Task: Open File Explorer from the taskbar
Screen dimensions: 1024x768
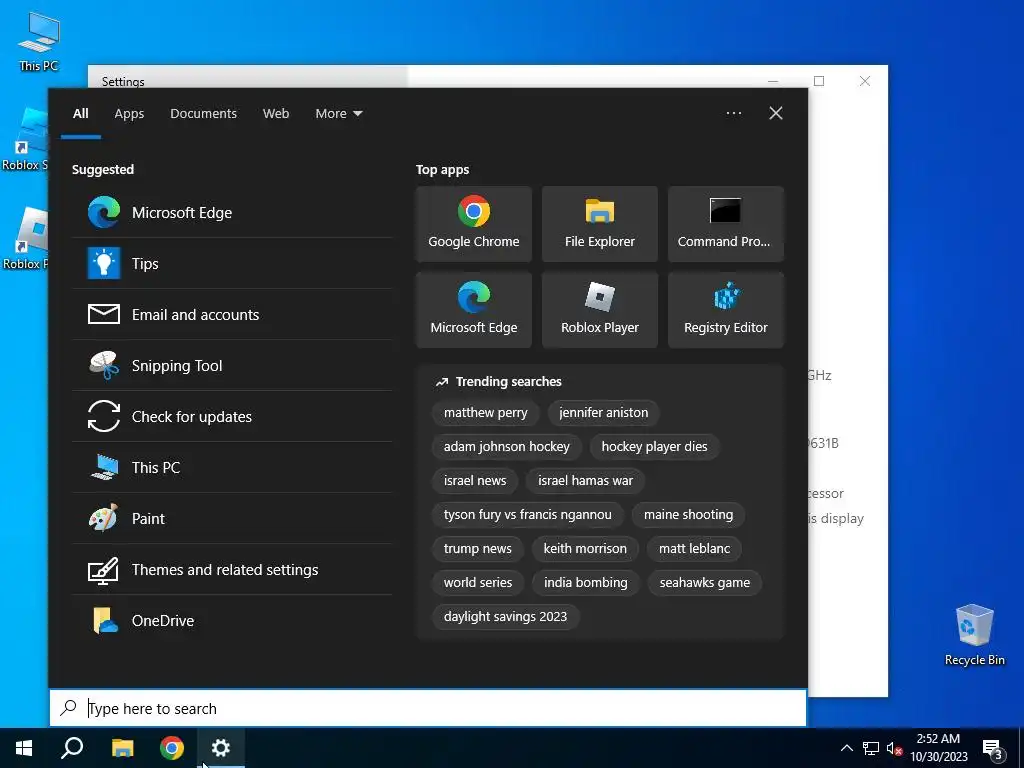Action: (122, 748)
